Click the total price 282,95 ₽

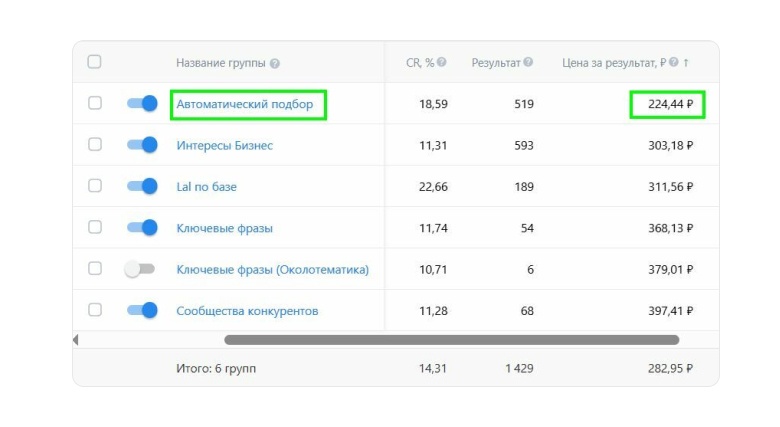tap(670, 368)
